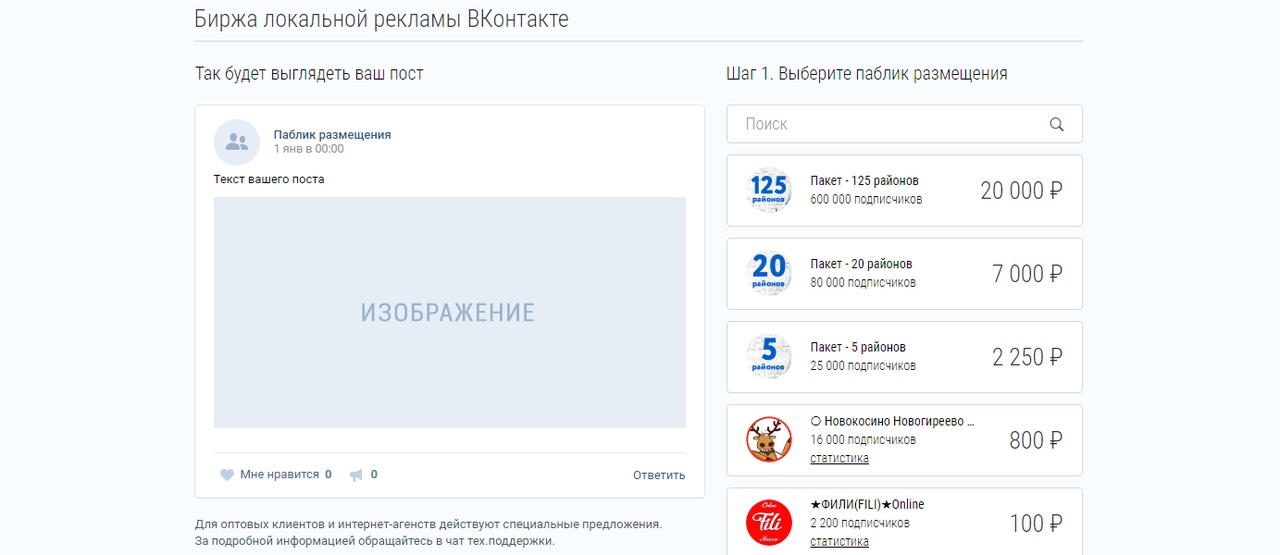
Task: Select the Пакет - 5 районов title
Action: coord(858,347)
